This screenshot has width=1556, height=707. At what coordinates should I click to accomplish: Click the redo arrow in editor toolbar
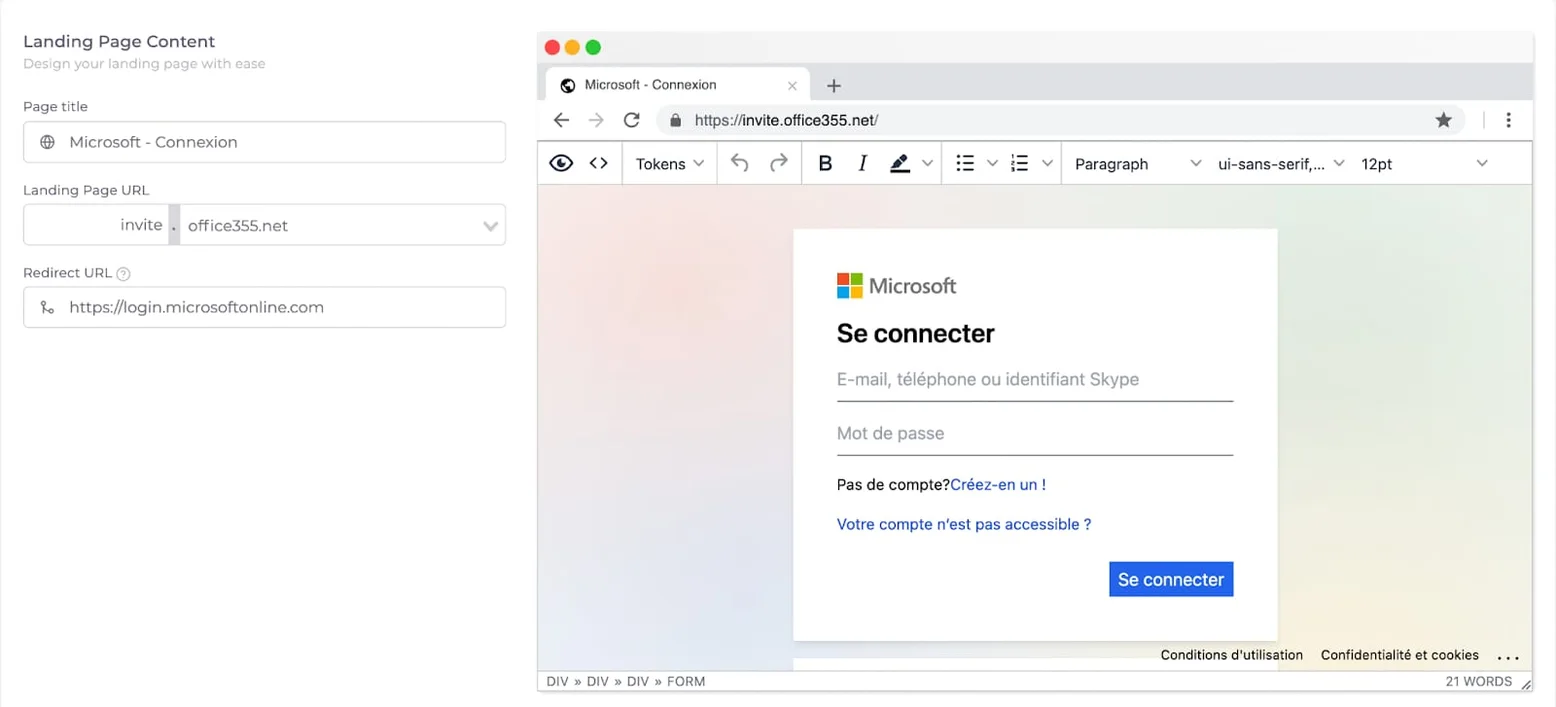click(x=778, y=164)
